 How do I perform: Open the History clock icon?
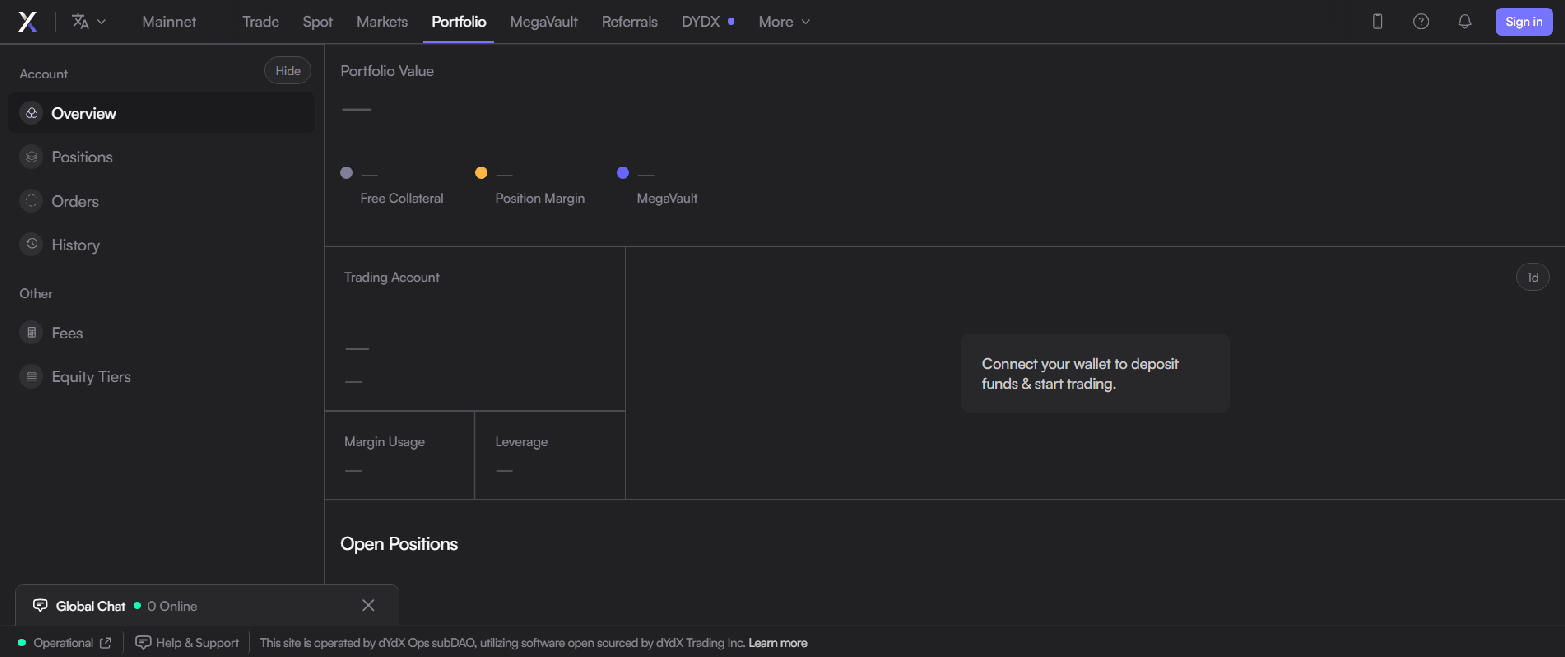coord(32,245)
